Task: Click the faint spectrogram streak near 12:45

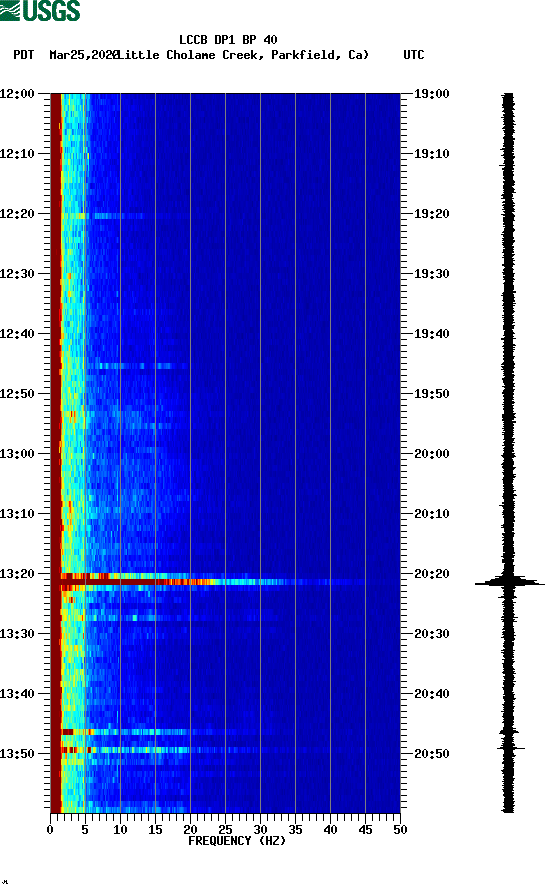Action: point(137,366)
